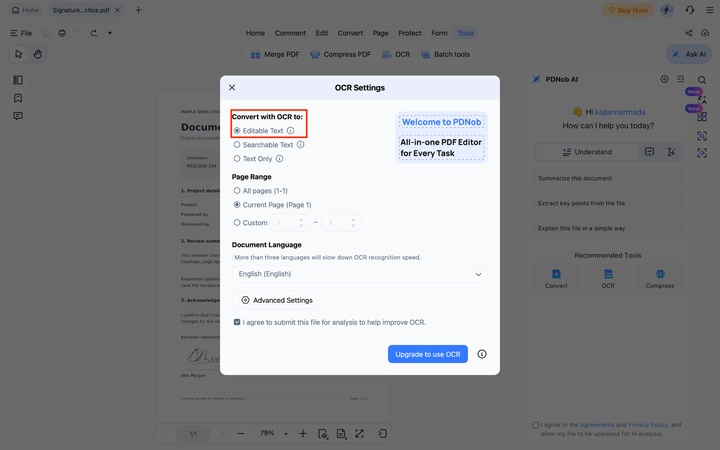This screenshot has height=450, width=720.
Task: Click the Custom page range start field
Action: coord(289,223)
